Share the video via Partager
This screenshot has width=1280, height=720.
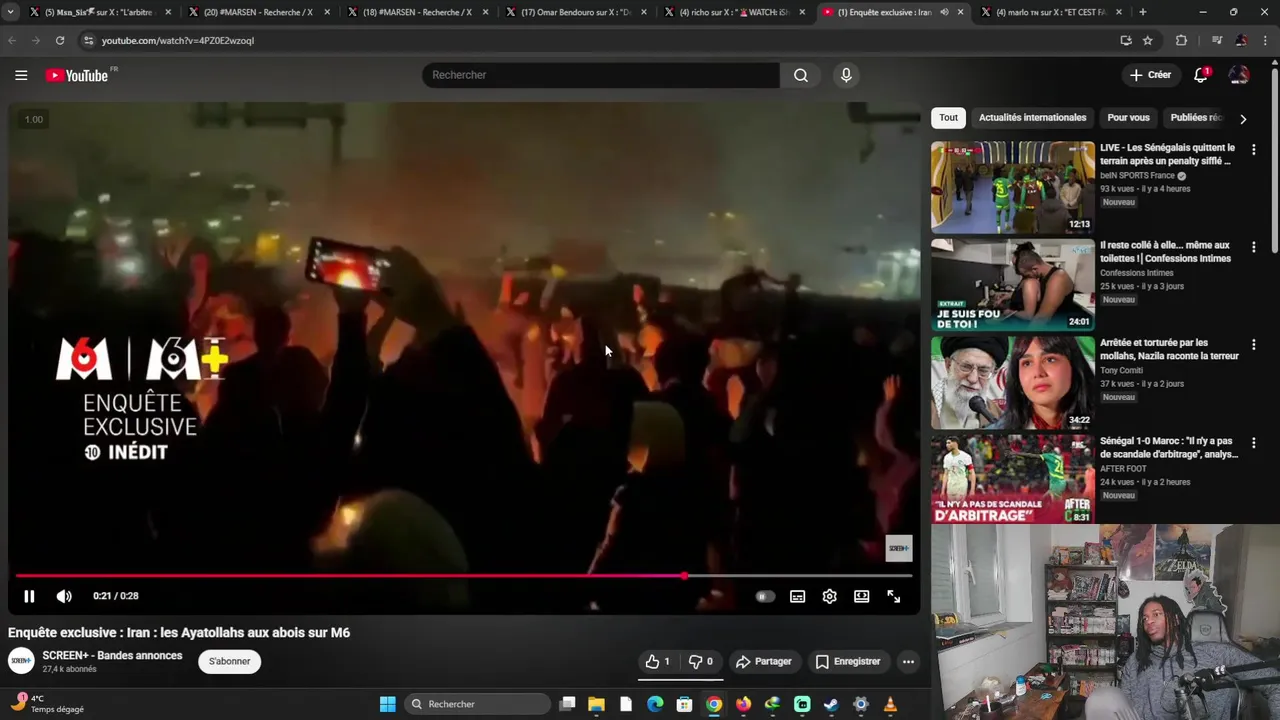tap(763, 661)
